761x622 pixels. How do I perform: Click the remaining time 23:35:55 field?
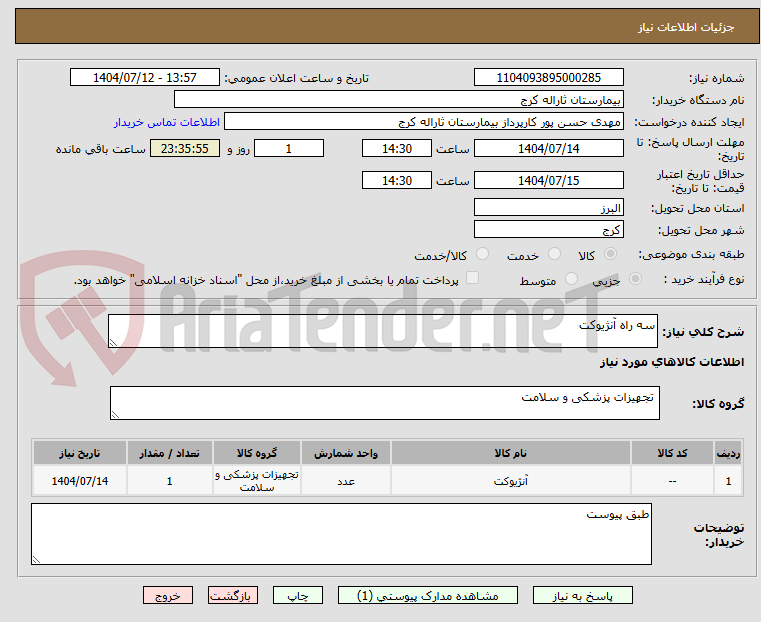click(184, 148)
